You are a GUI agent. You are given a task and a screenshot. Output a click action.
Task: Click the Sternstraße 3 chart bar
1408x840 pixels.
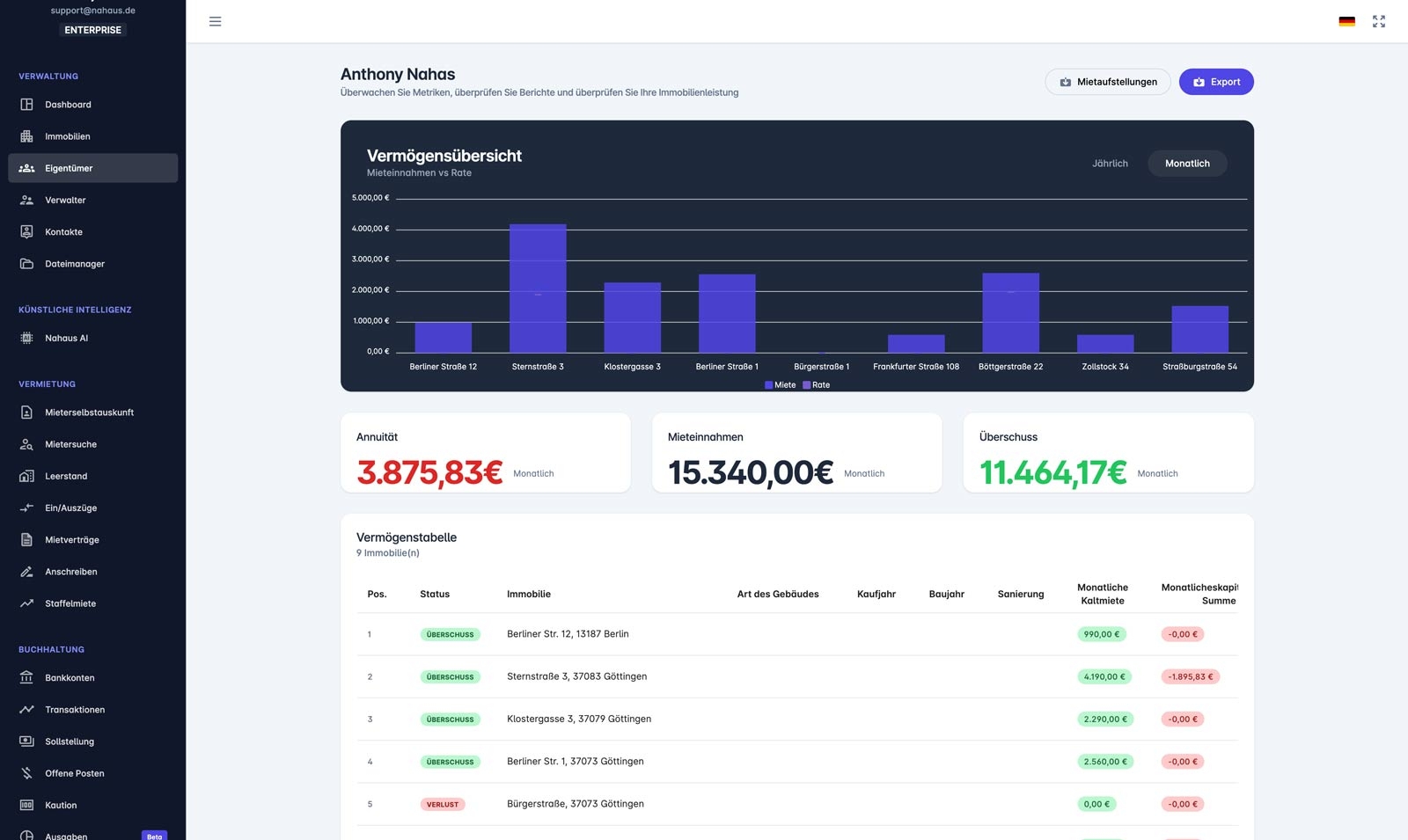point(538,289)
